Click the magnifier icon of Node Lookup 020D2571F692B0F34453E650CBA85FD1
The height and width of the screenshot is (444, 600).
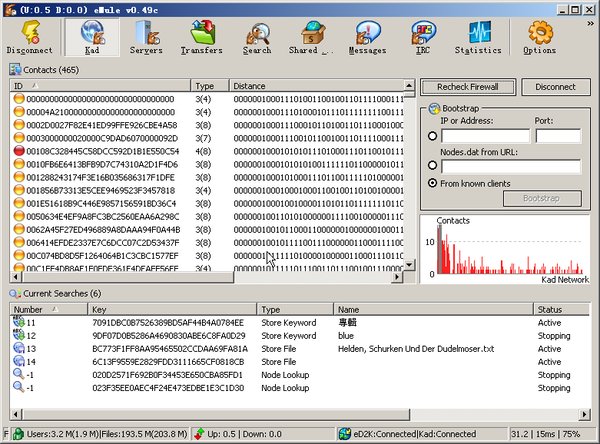[18, 374]
